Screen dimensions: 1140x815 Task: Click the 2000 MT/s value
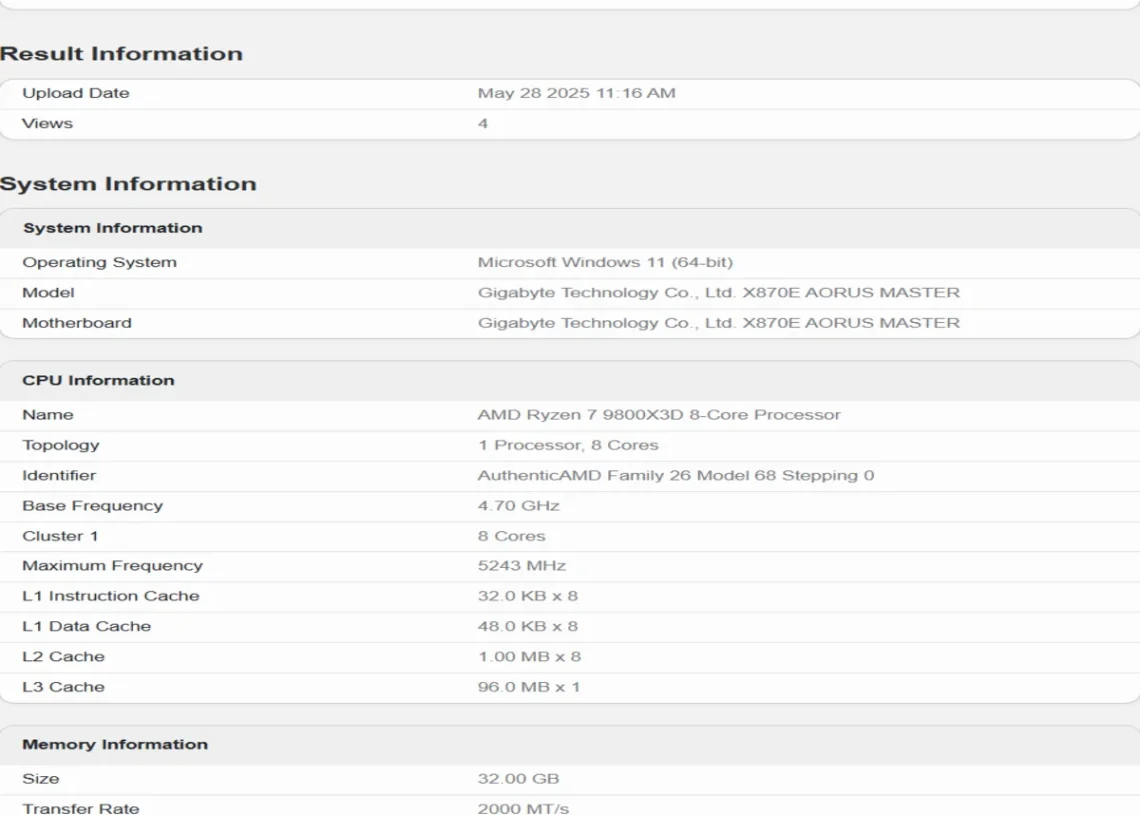(x=523, y=808)
